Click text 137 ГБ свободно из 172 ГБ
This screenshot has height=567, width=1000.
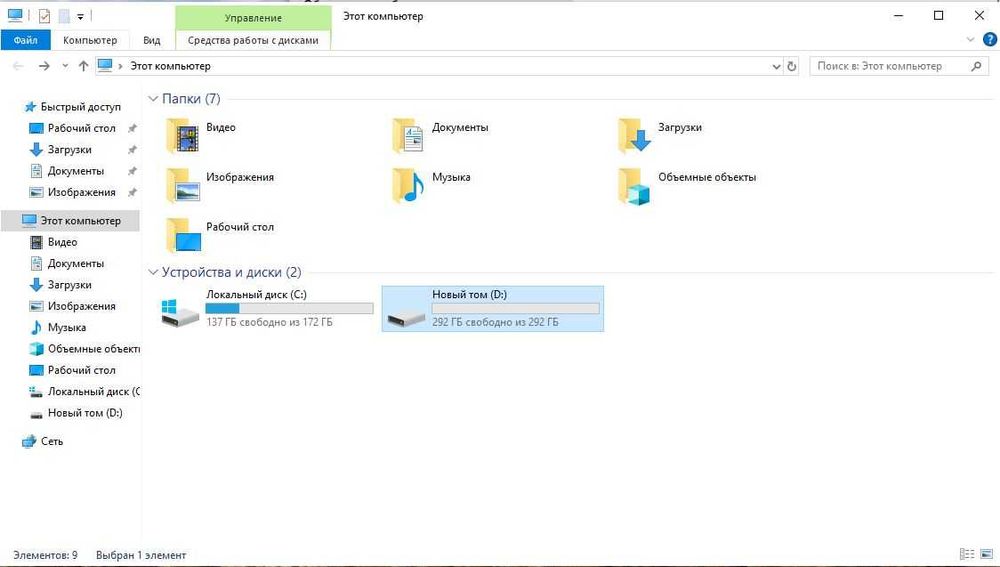click(269, 322)
